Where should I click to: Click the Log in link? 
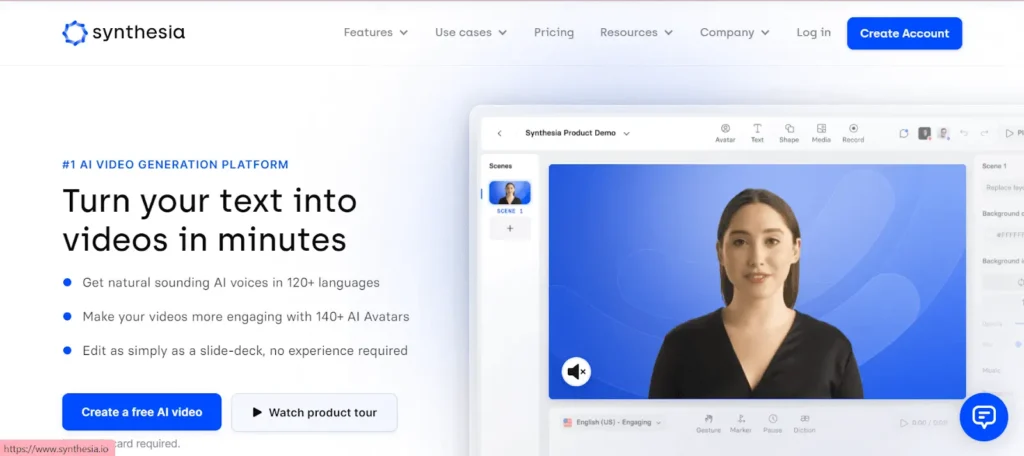coord(814,33)
